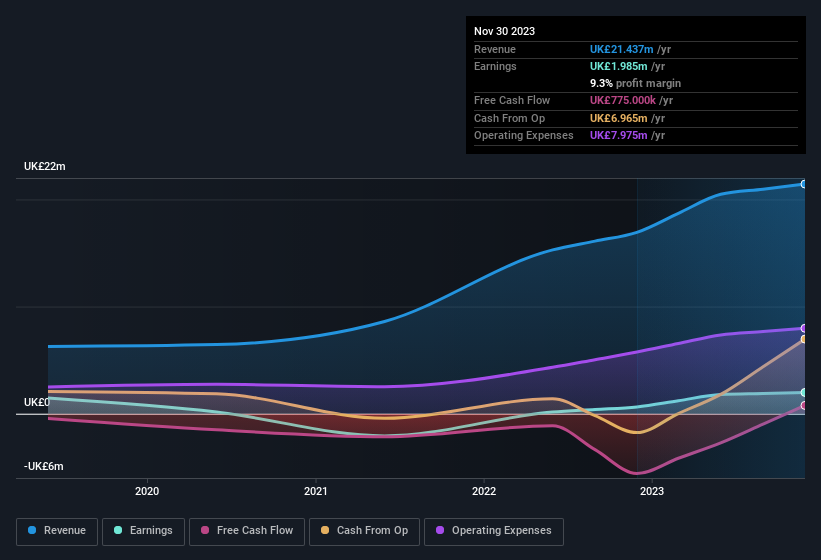Click the orange Cash From Op endpoint marker
Screen dimensions: 821x560
[x=804, y=339]
